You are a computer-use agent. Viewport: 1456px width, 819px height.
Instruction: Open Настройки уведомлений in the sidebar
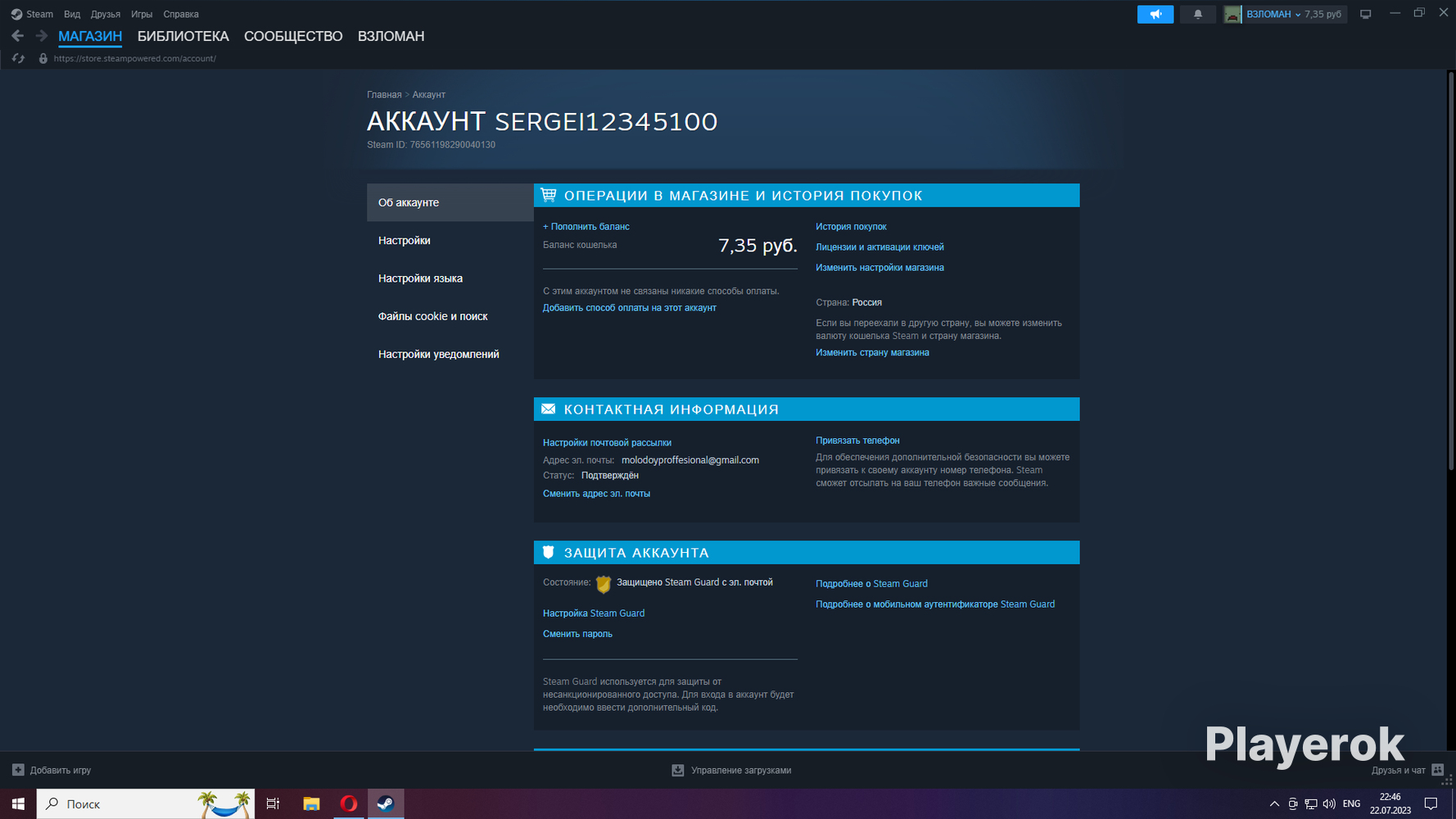[x=450, y=354]
